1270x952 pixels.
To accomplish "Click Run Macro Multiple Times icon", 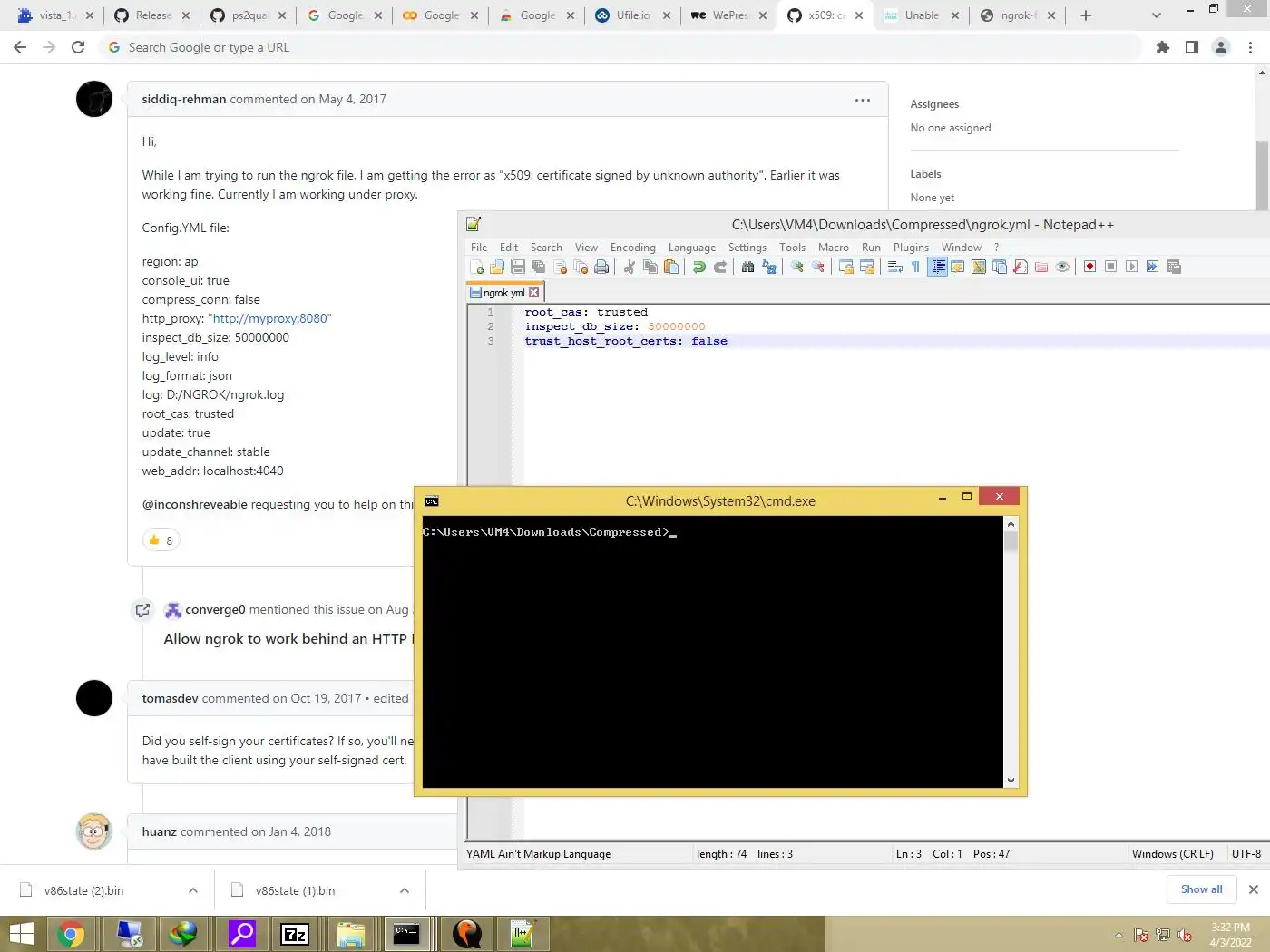I will (x=1152, y=267).
